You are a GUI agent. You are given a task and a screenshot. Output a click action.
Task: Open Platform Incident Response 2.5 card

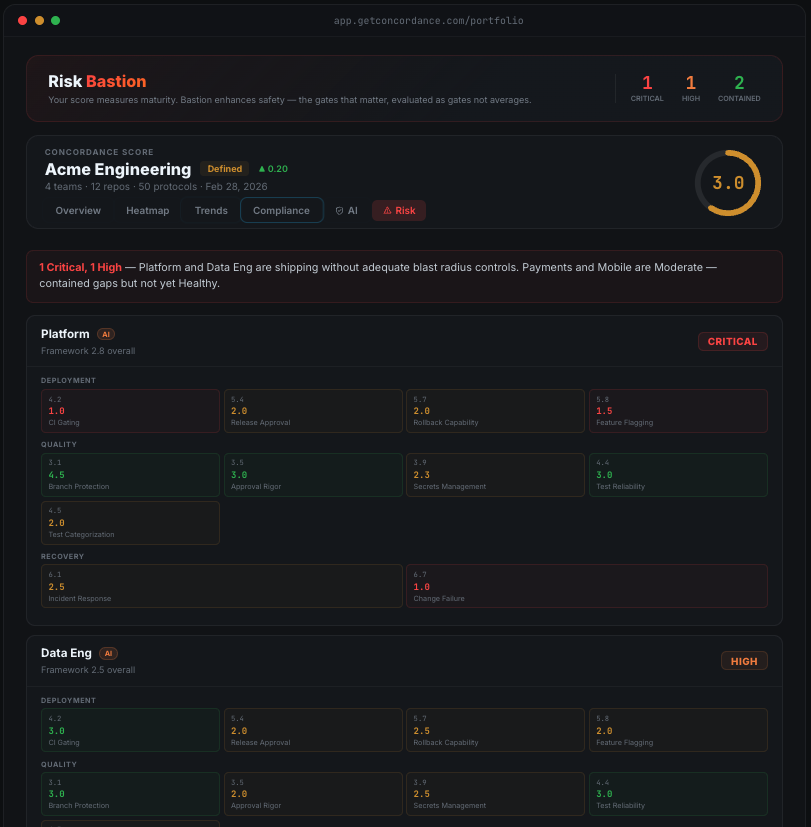pos(221,586)
